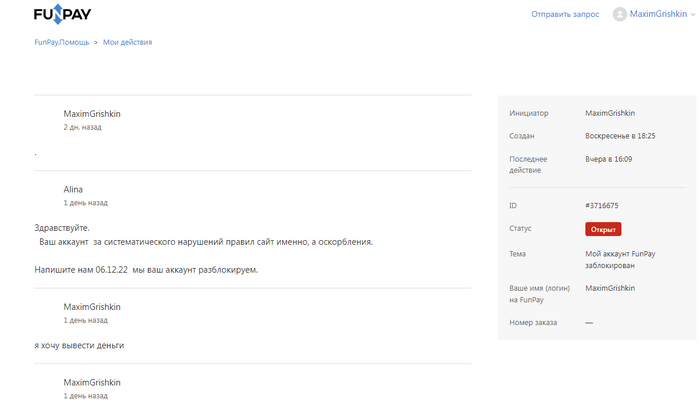Go to the FunPay.Помощь breadcrumb
The width and height of the screenshot is (700, 407).
62,42
